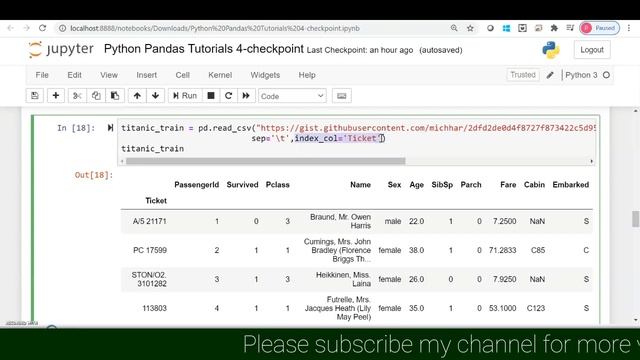Viewport: 640px width, 360px height.
Task: Open the Cell menu
Action: pyautogui.click(x=182, y=75)
